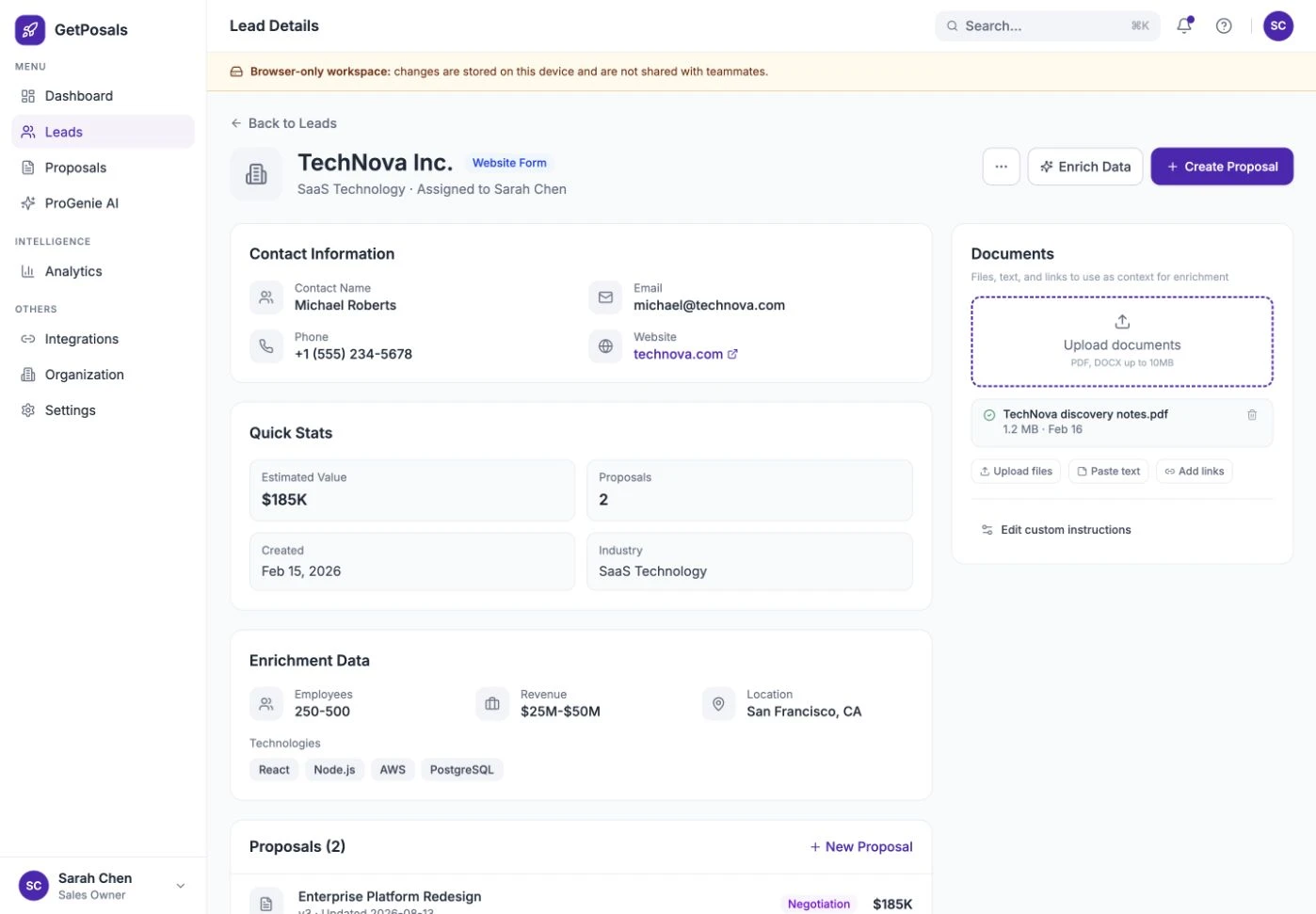Open Enterprise Platform Redesign proposal row
Viewport: 1316px width, 914px height.
tap(581, 896)
